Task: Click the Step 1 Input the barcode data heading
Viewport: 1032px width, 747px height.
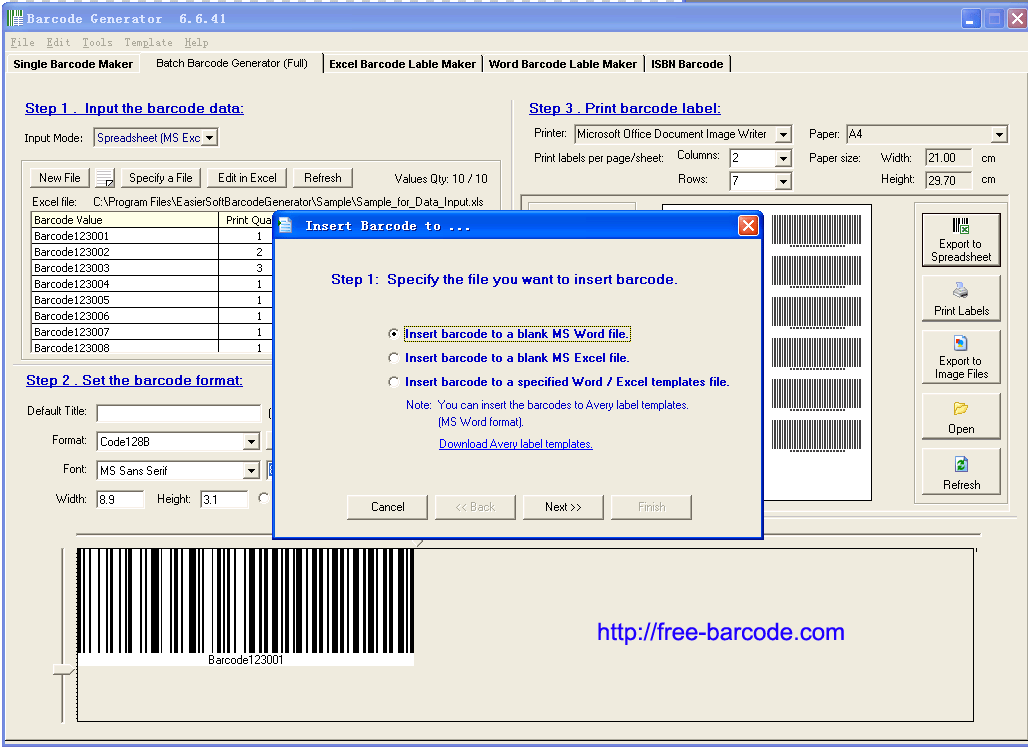Action: tap(134, 109)
